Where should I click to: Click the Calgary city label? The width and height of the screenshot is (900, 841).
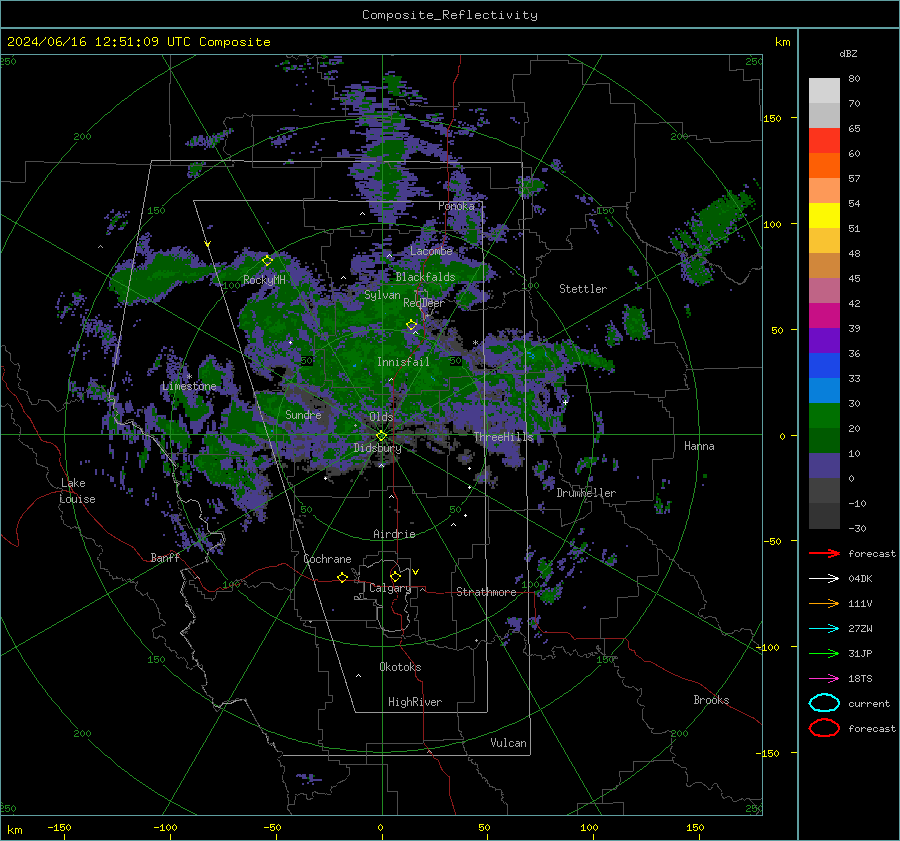pyautogui.click(x=390, y=588)
